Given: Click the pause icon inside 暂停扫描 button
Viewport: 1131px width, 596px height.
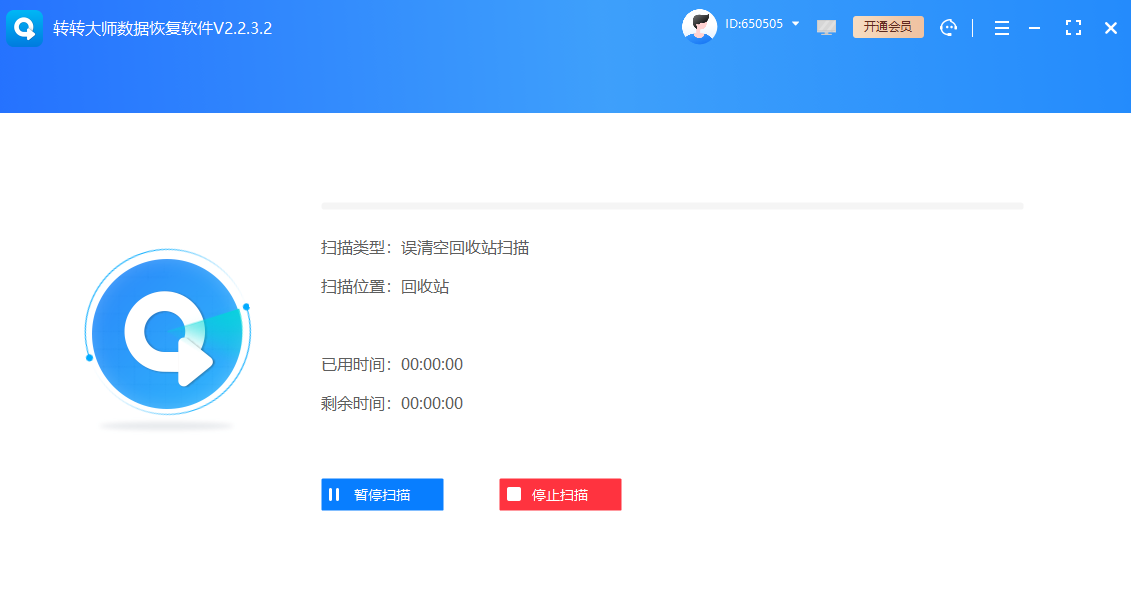Looking at the screenshot, I should (x=335, y=494).
